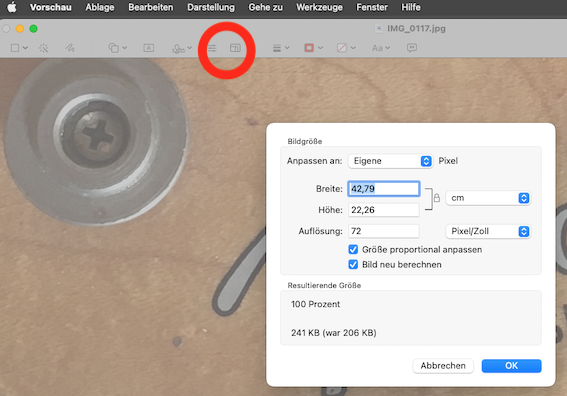
Task: Change the cm unit dropdown
Action: pyautogui.click(x=488, y=198)
